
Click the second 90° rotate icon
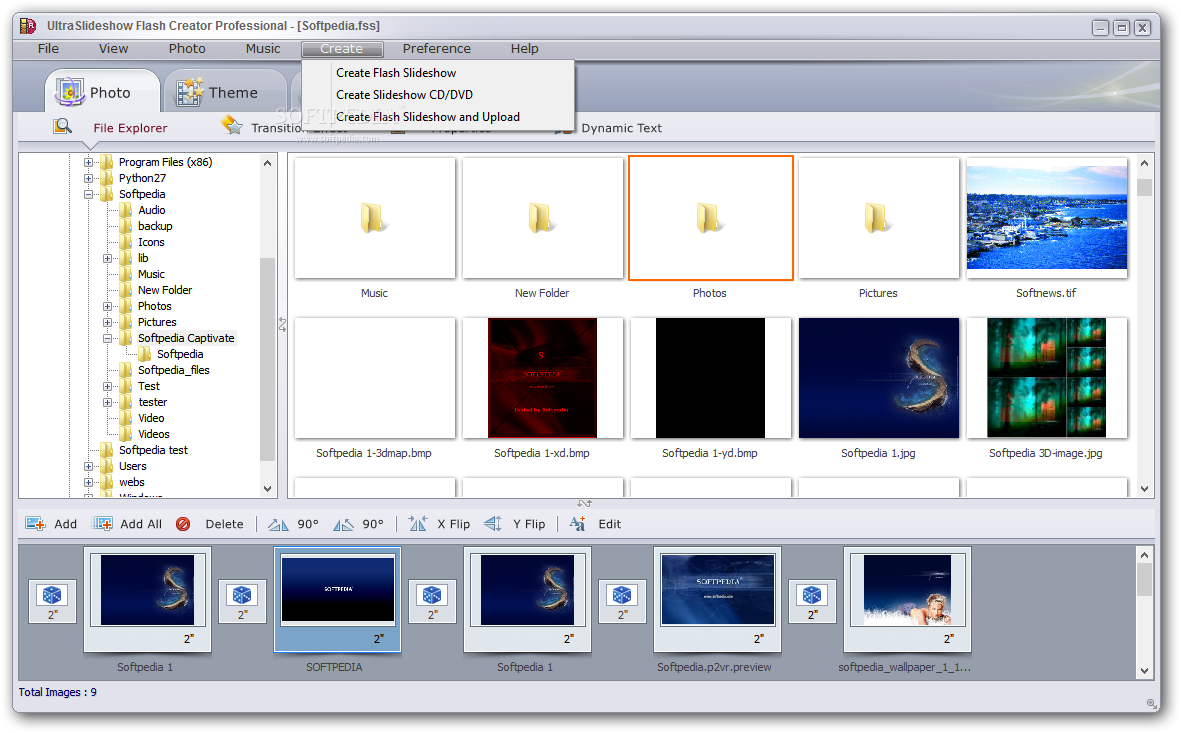[343, 524]
